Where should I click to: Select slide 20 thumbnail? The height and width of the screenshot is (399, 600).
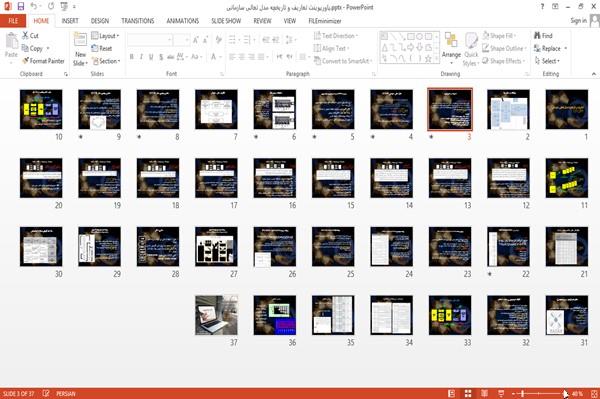pyautogui.click(x=41, y=178)
